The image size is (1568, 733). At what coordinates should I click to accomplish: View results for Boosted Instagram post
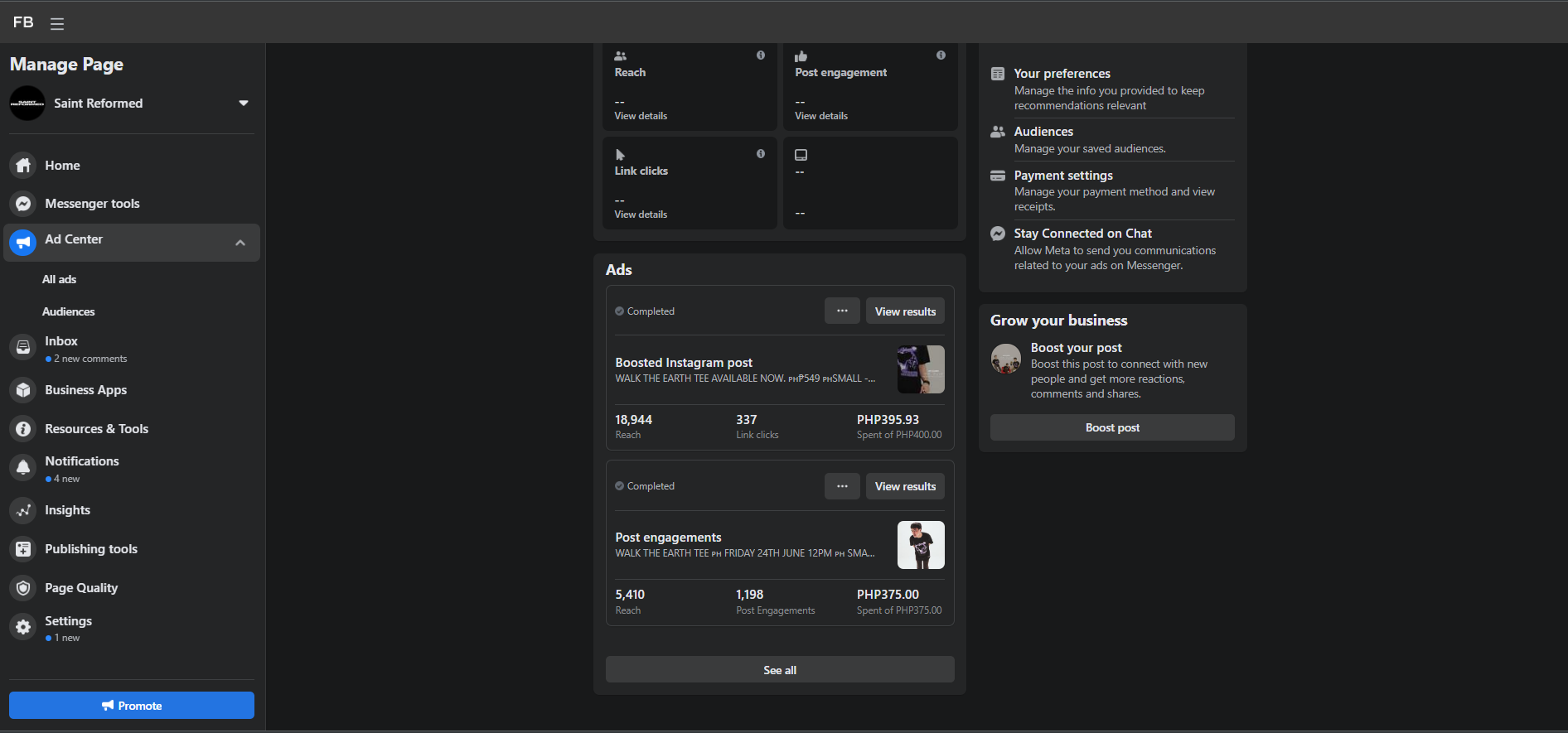[905, 311]
